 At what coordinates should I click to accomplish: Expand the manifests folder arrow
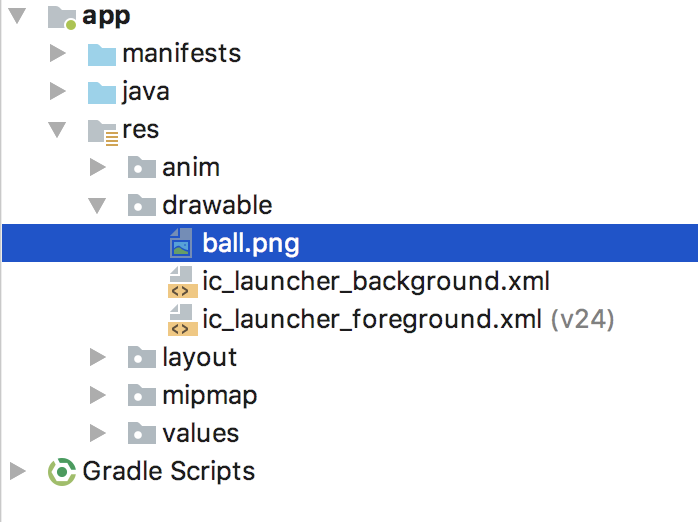tap(58, 53)
